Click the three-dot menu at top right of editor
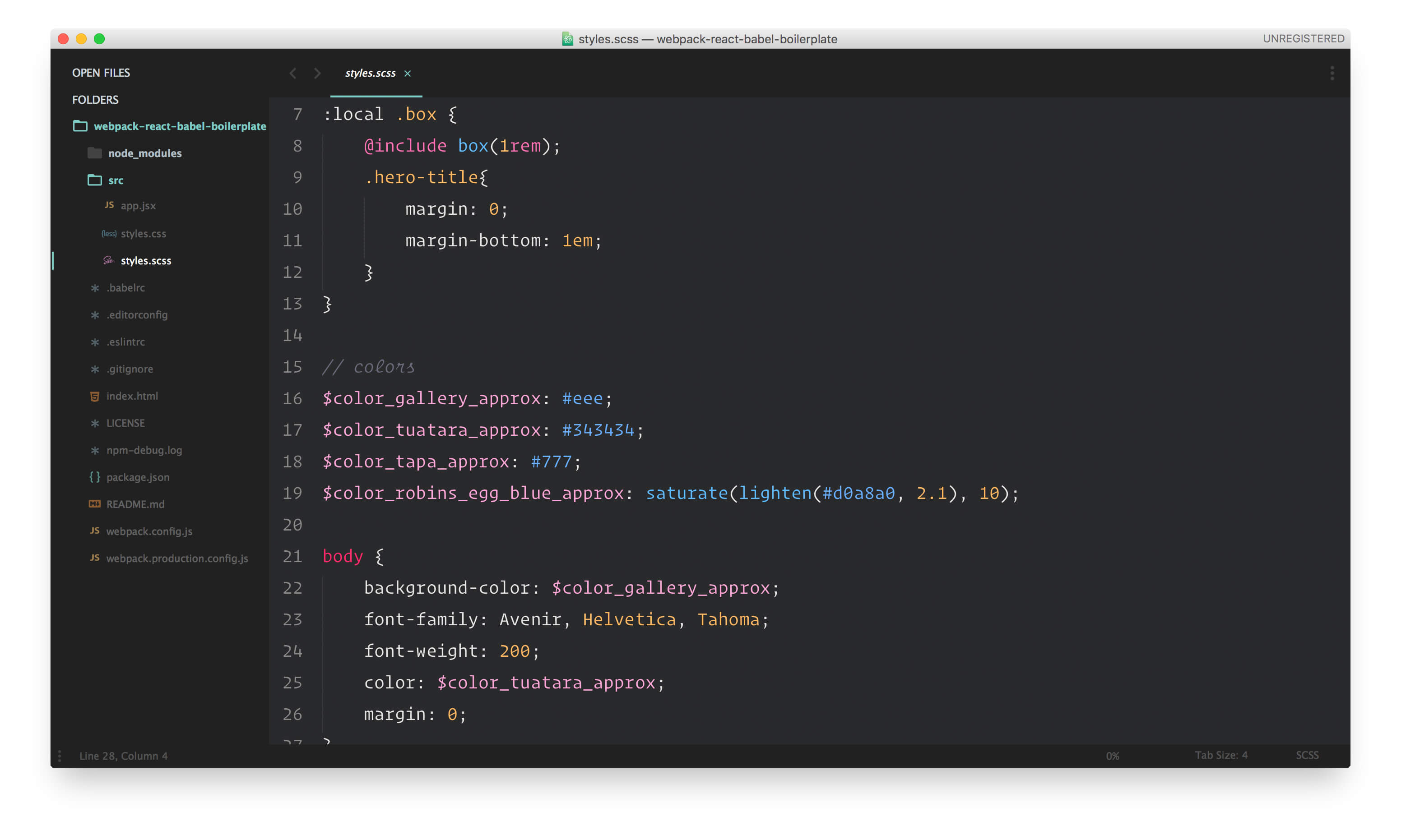The width and height of the screenshot is (1401, 840). click(x=1332, y=73)
